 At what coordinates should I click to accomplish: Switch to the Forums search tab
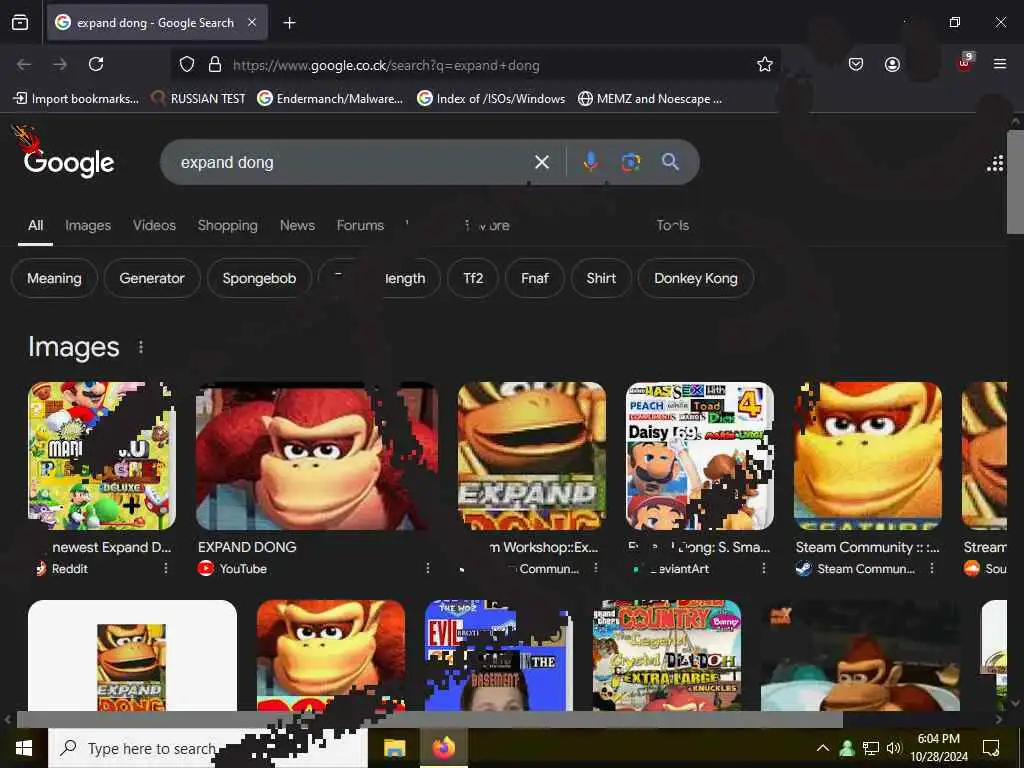click(360, 225)
